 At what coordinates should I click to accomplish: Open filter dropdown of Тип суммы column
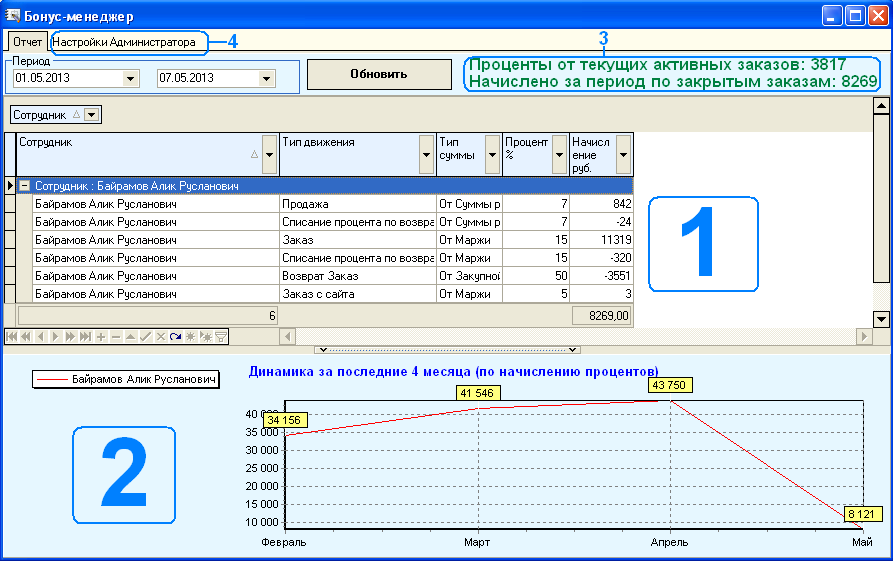493,155
